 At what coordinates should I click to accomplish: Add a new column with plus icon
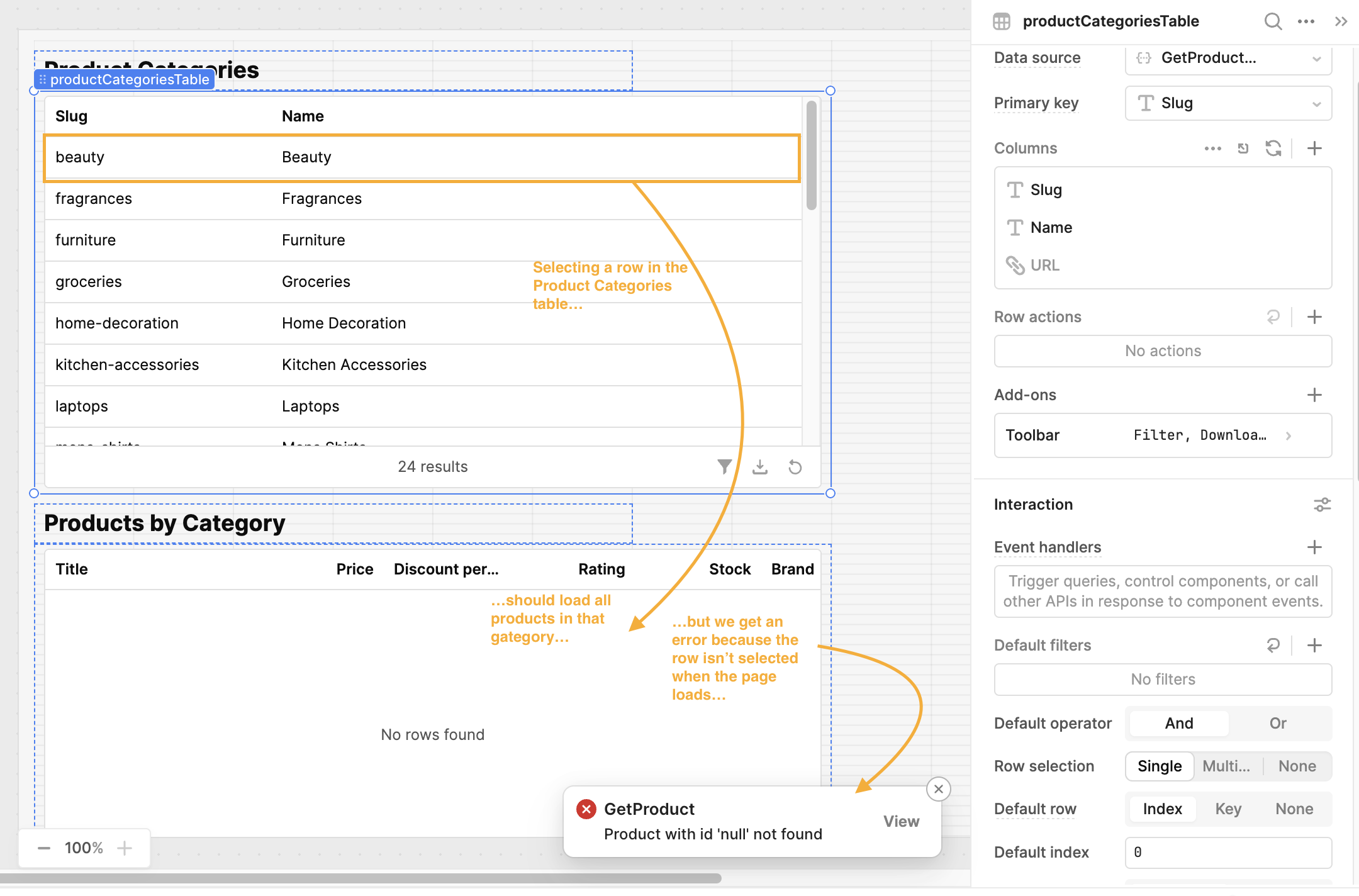point(1314,148)
